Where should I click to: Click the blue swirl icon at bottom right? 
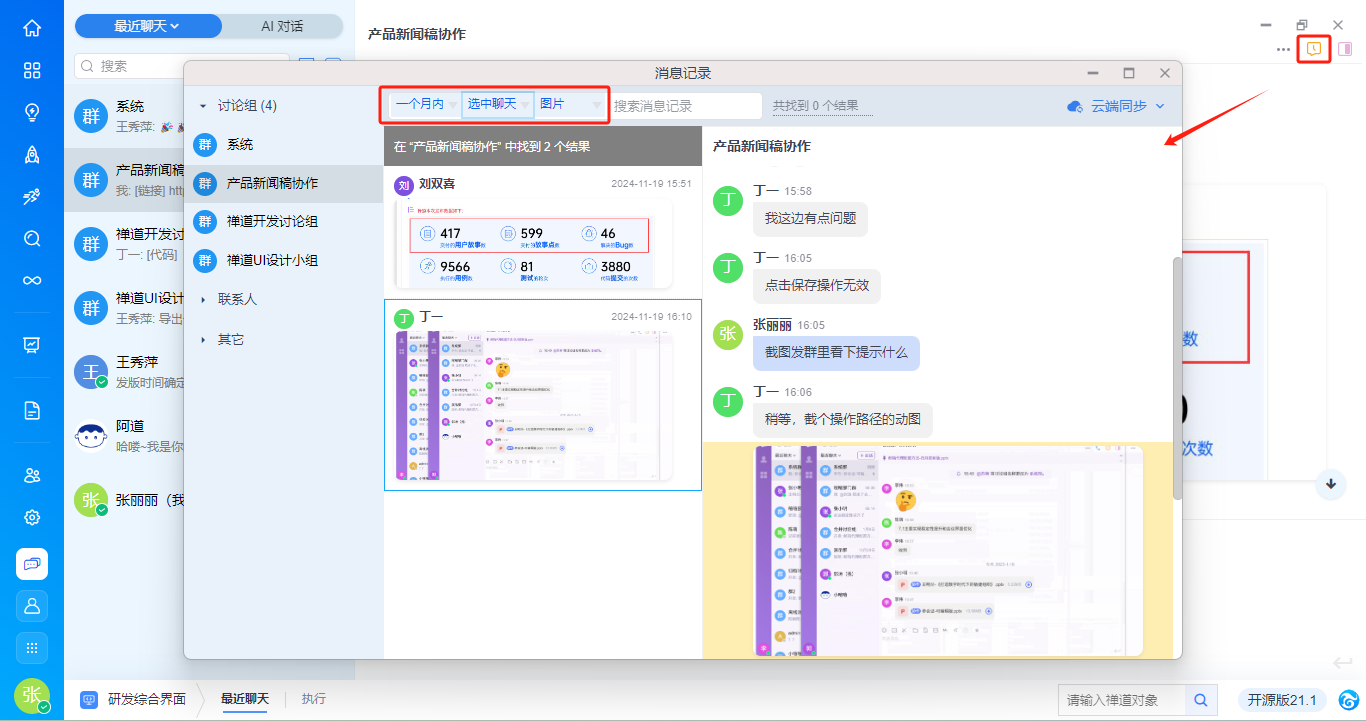pyautogui.click(x=1348, y=700)
